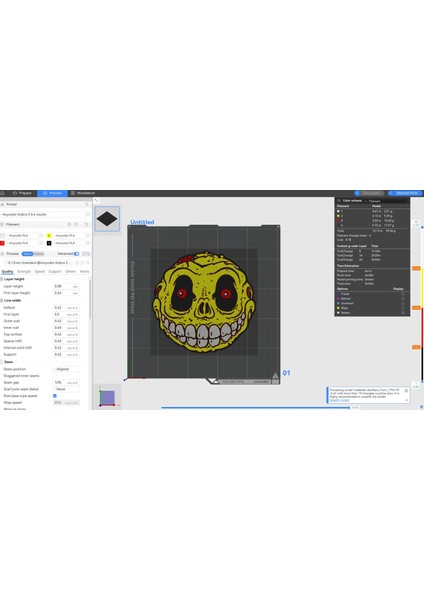Toggle Retract display checkbox
The height and width of the screenshot is (600, 424).
tap(403, 298)
